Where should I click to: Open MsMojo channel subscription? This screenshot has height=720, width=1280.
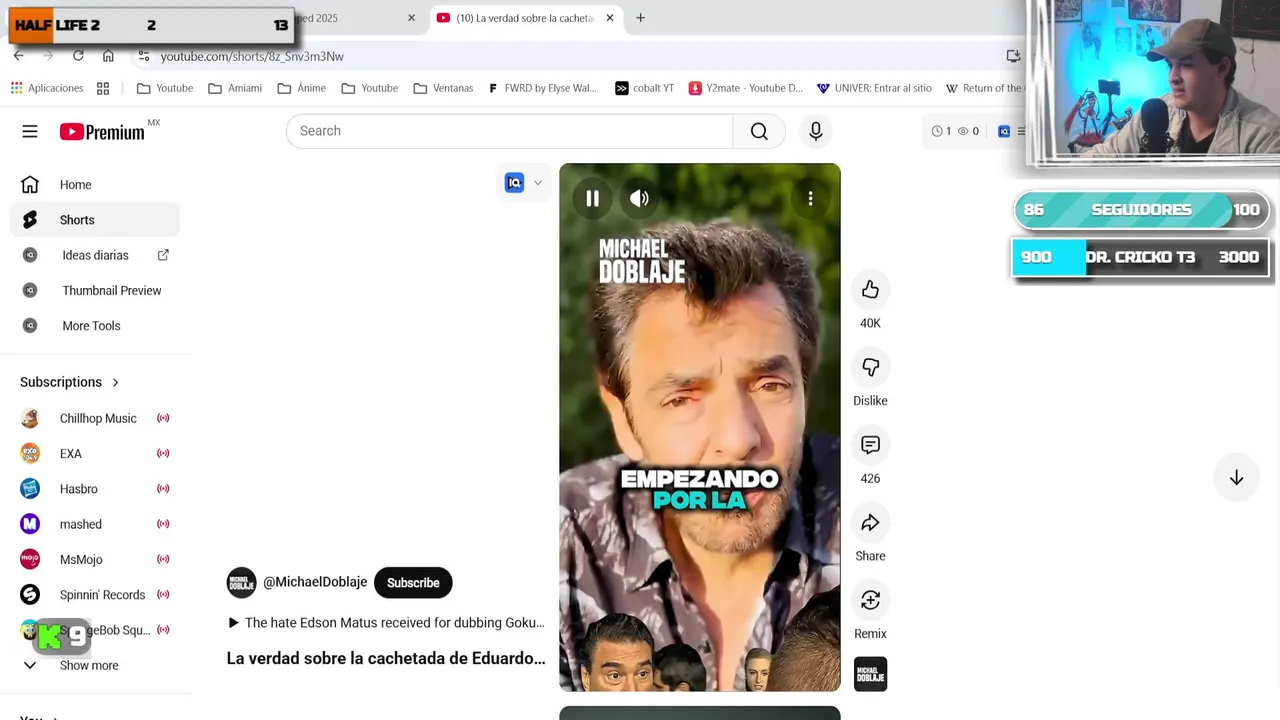coord(95,560)
